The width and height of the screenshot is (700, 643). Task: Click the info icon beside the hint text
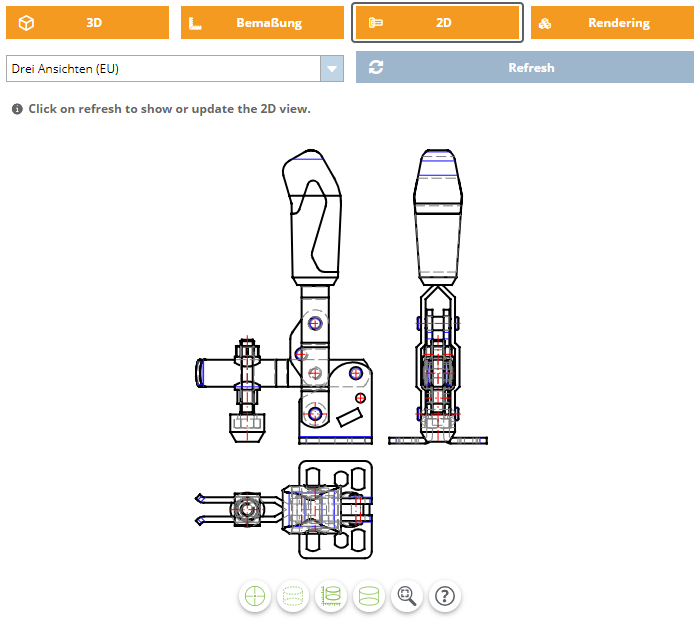17,109
